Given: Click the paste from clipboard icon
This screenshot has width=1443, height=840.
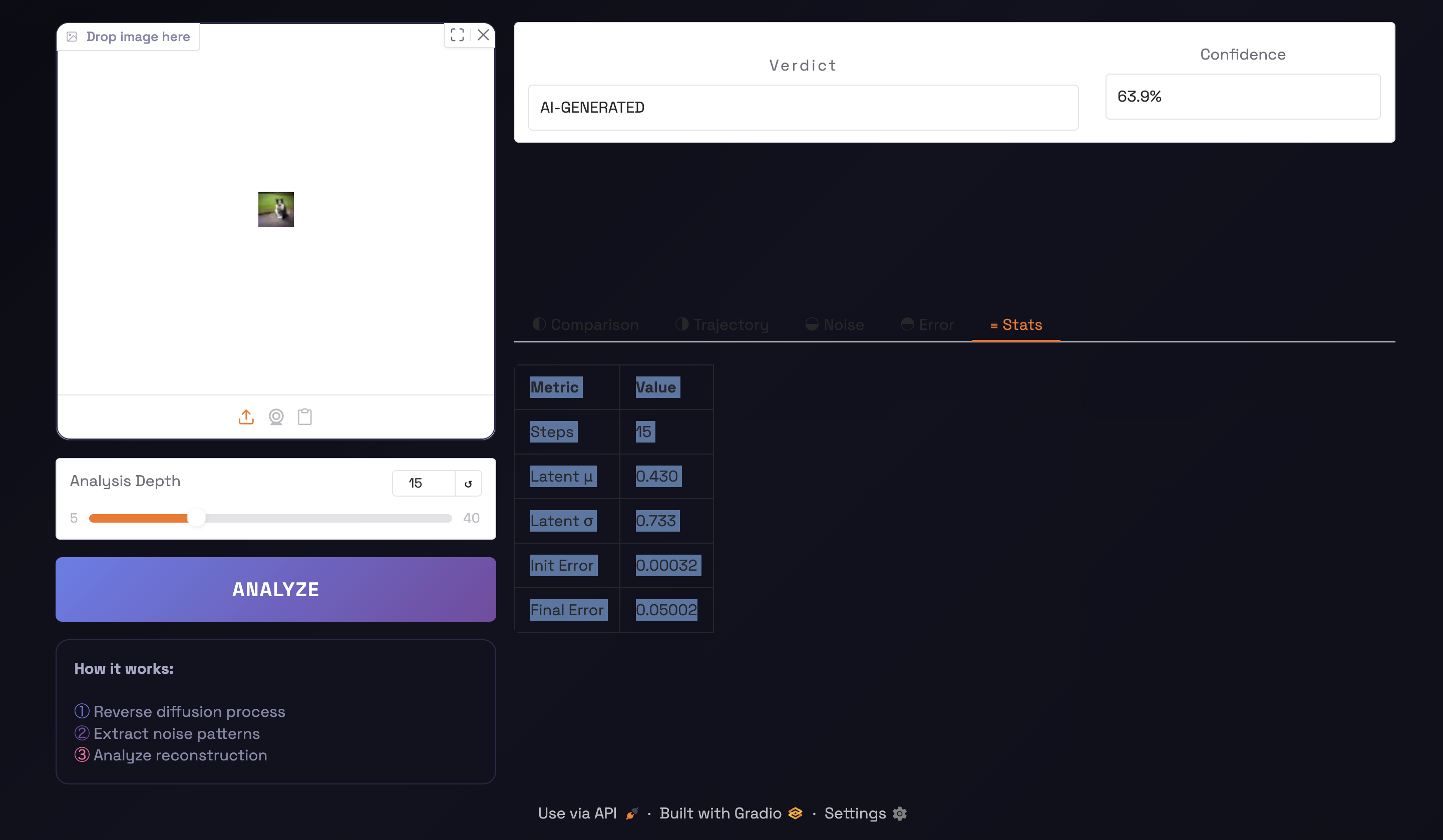Looking at the screenshot, I should click(x=304, y=417).
